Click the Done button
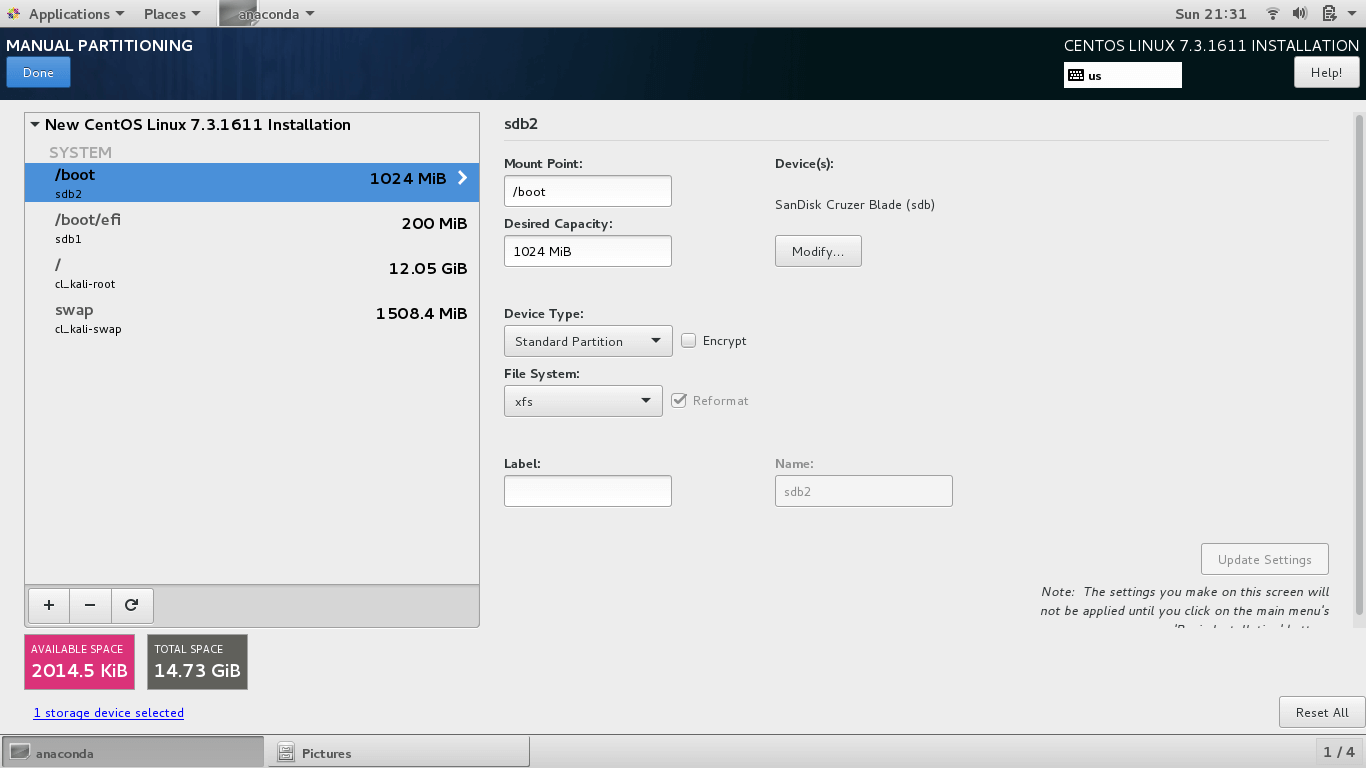Image resolution: width=1366 pixels, height=768 pixels. point(38,73)
